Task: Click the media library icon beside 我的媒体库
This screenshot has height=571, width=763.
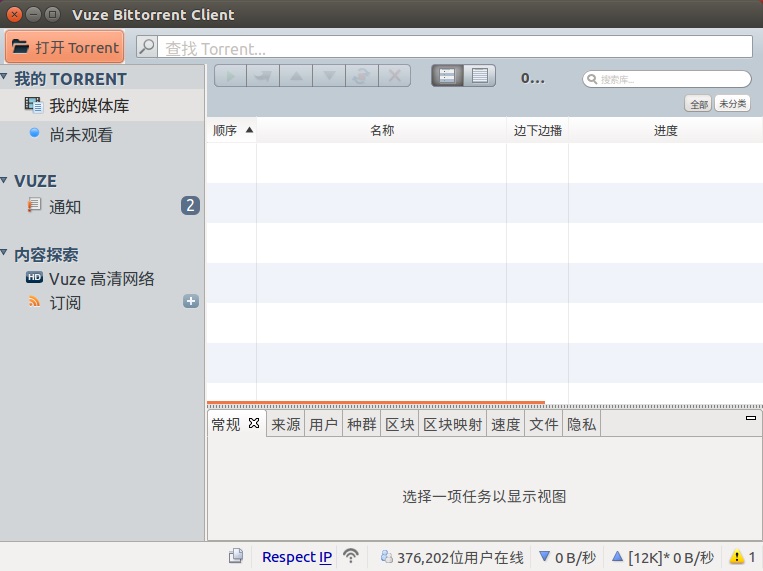Action: point(34,105)
